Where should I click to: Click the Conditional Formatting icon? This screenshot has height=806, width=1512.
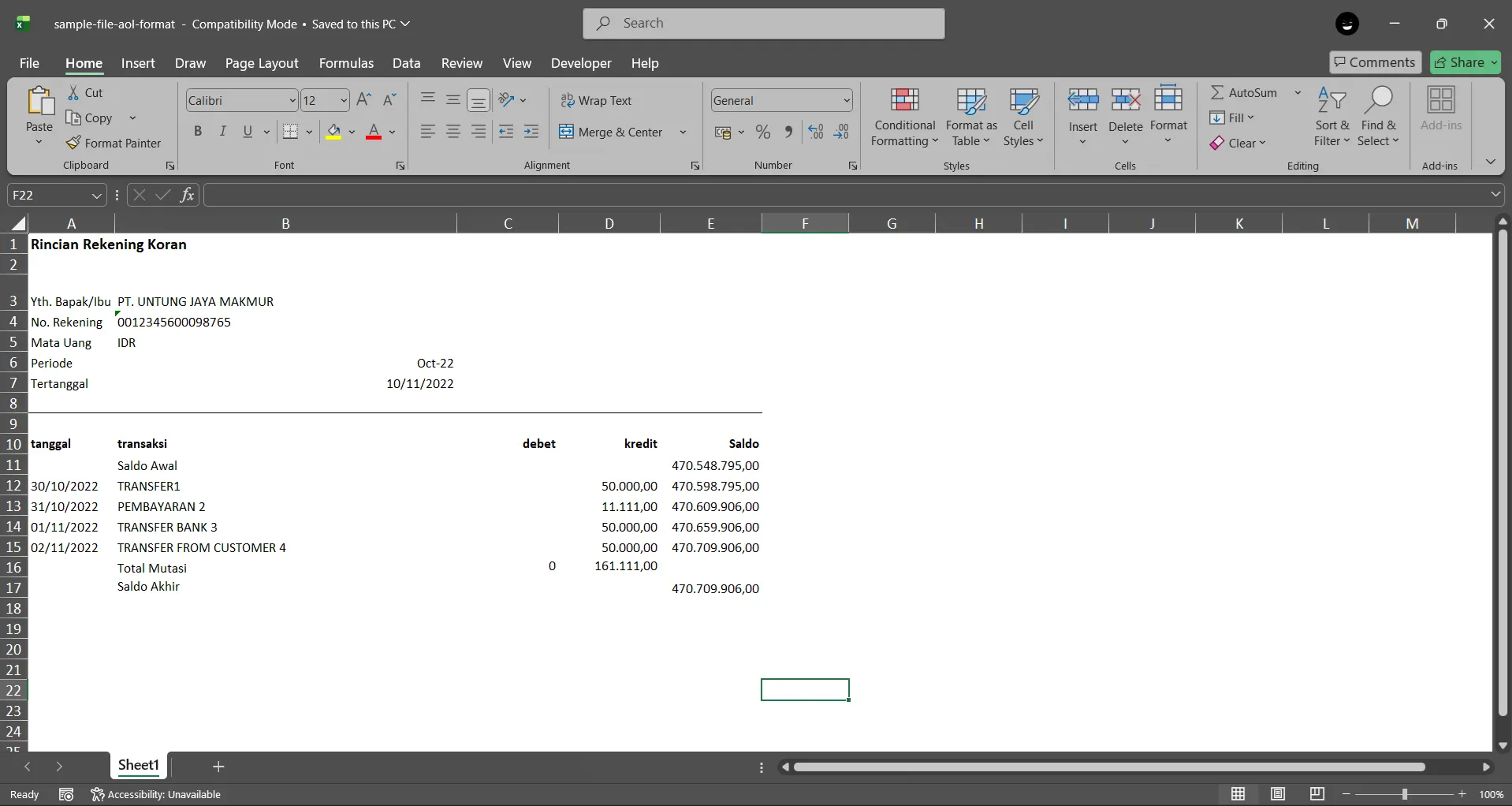coord(904,100)
